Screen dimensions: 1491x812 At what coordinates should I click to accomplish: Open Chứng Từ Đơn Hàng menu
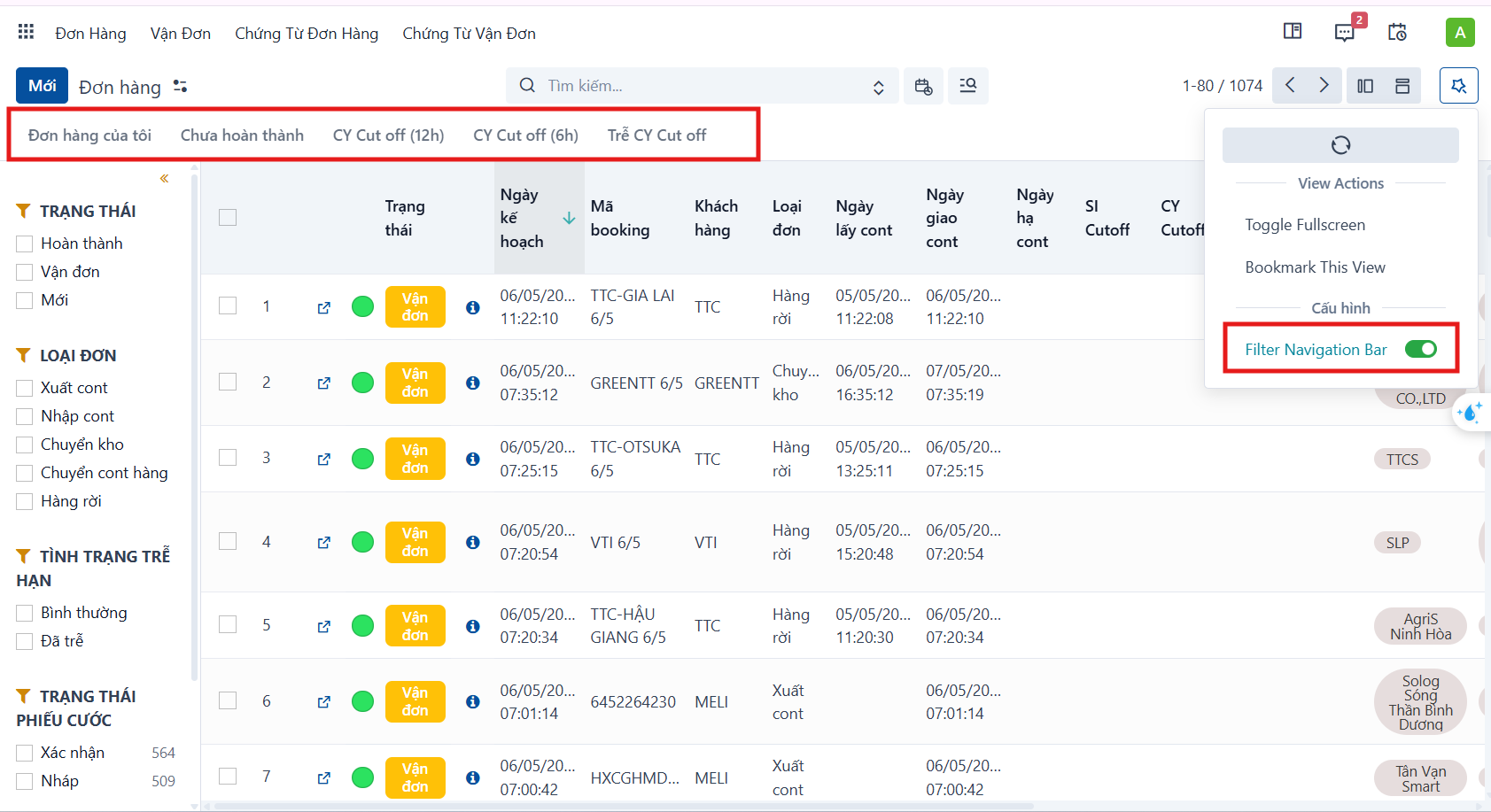point(307,34)
